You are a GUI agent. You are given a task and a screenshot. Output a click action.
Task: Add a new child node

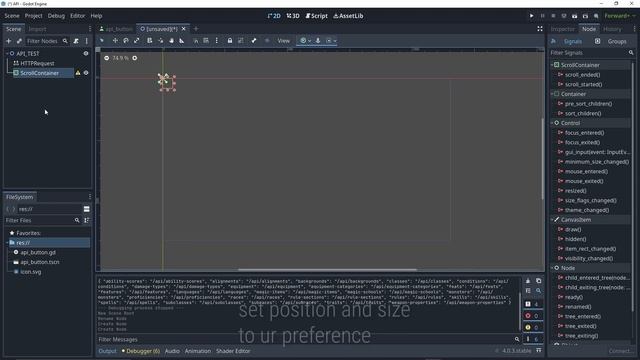[9, 41]
